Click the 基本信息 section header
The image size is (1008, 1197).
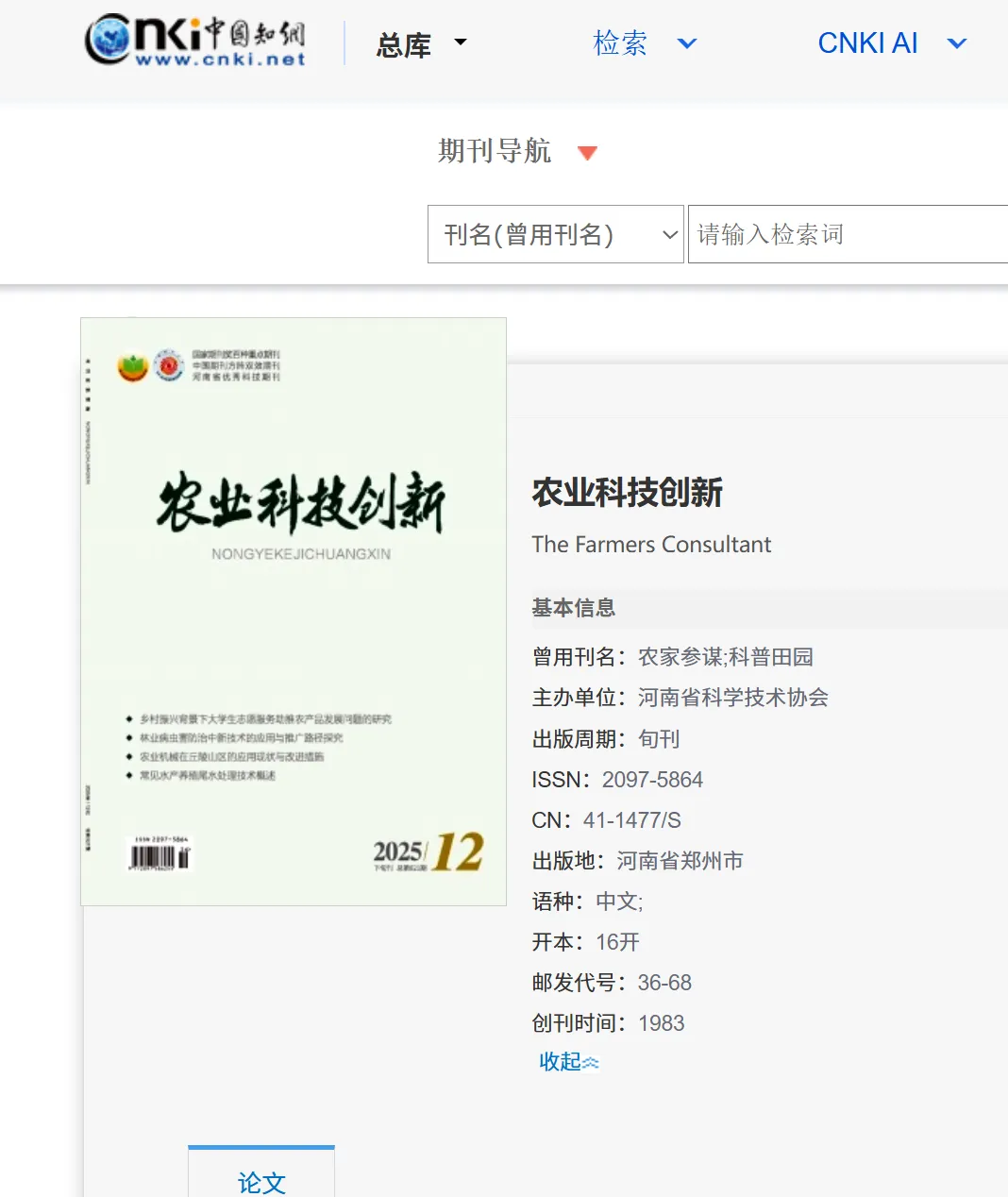(x=574, y=608)
